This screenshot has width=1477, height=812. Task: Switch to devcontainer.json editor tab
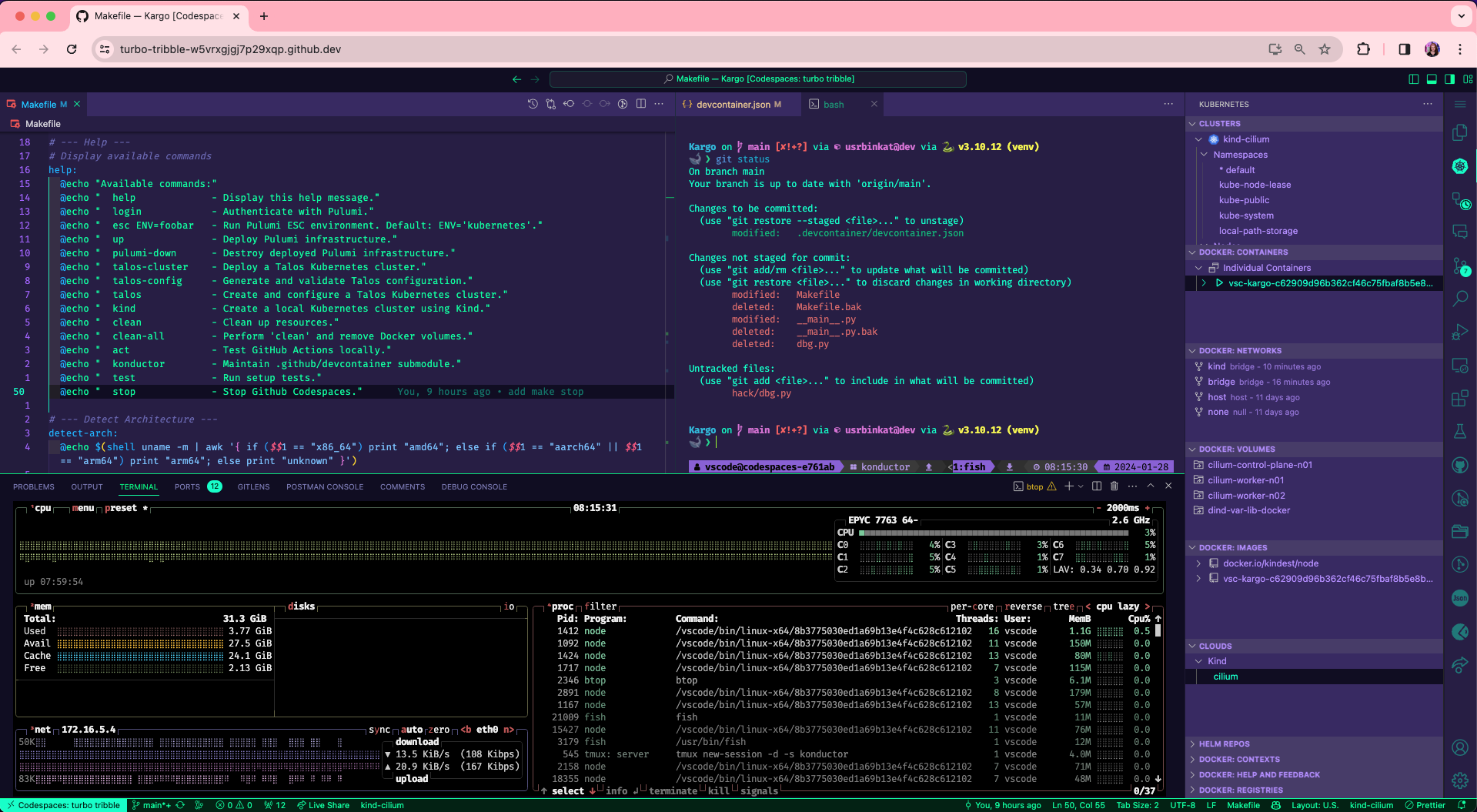pos(738,104)
